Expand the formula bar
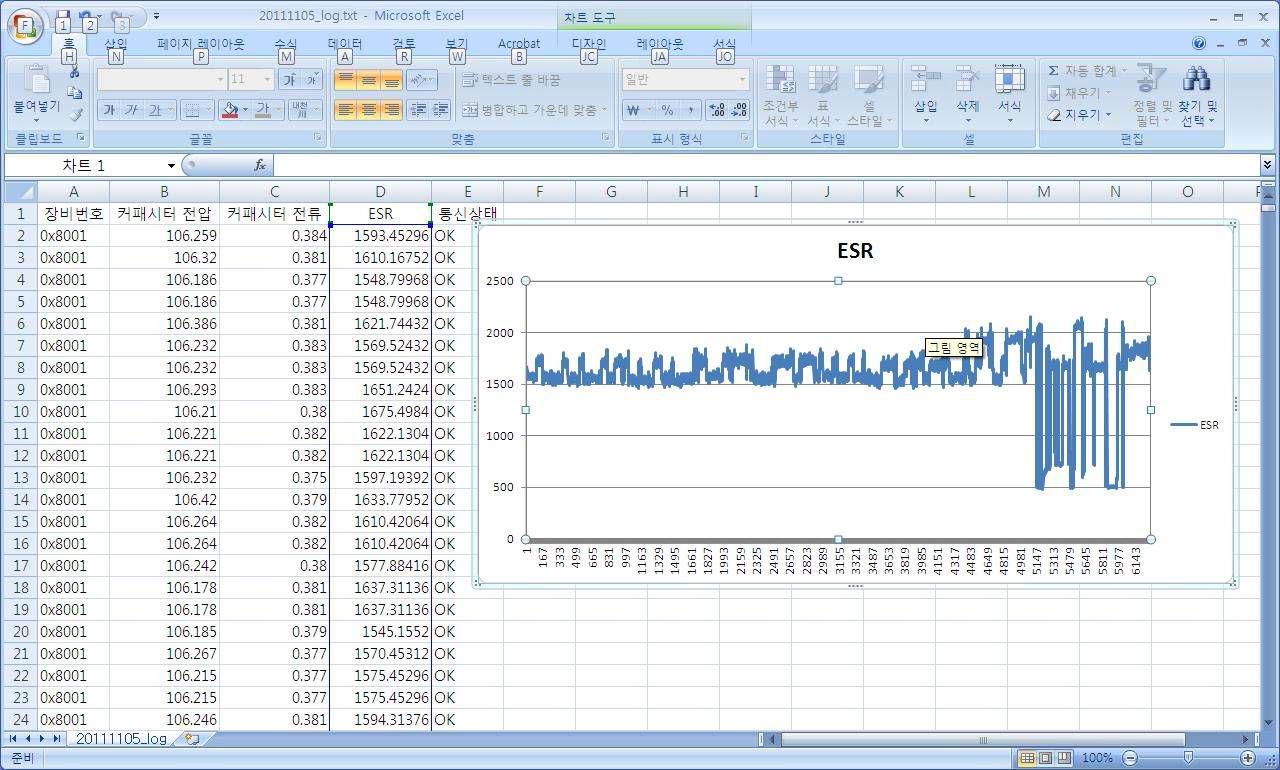 (1268, 165)
